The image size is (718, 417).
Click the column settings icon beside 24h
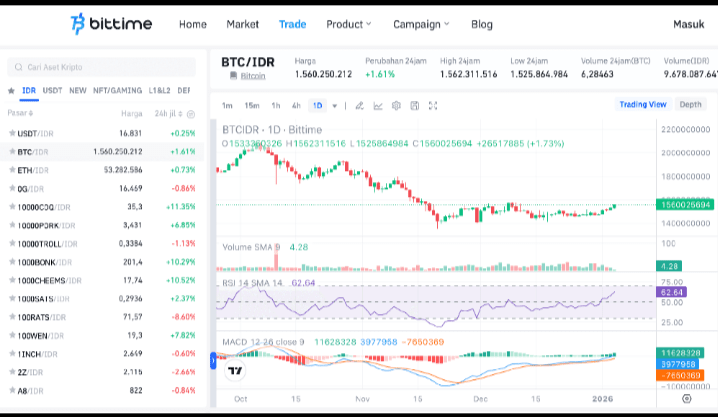tap(191, 114)
